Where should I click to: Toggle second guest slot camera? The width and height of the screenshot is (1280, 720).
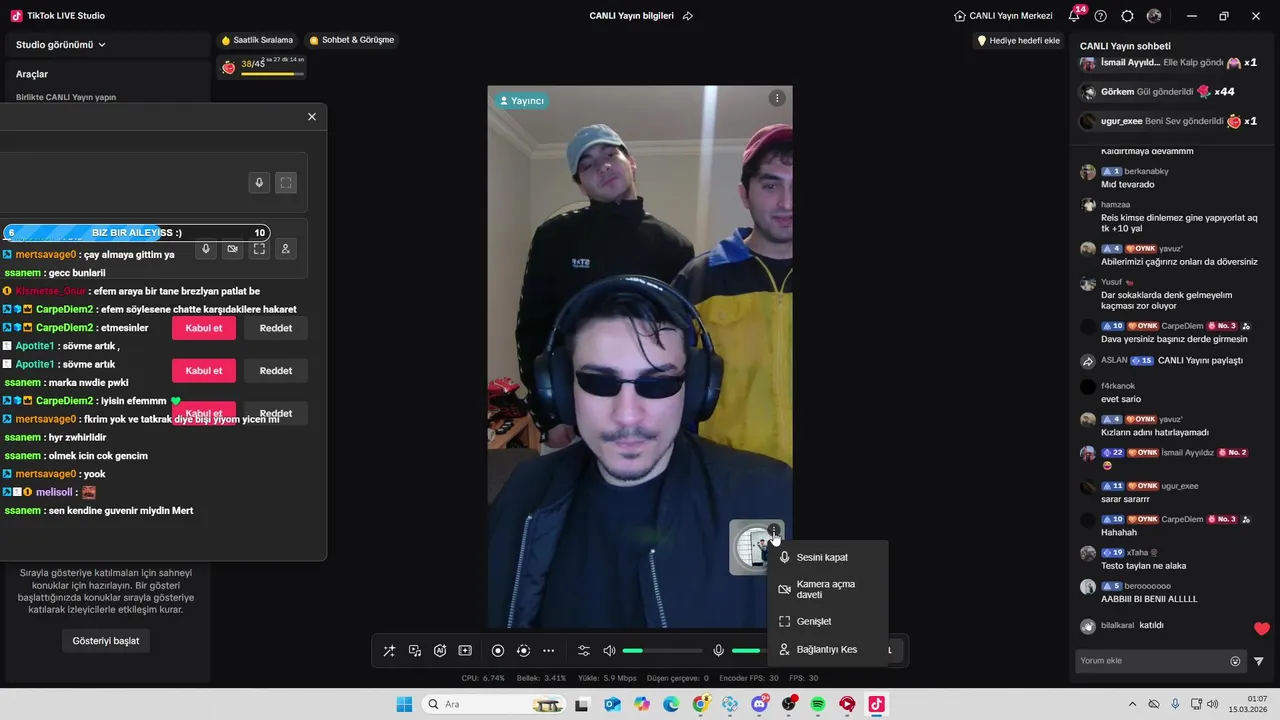(x=233, y=249)
